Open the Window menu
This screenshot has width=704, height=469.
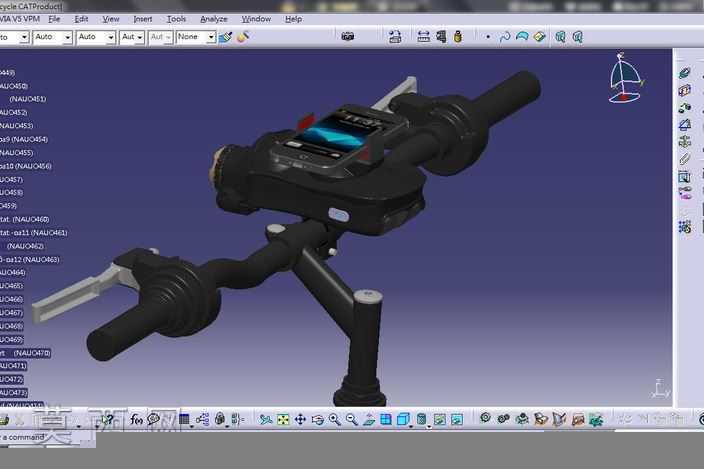tap(256, 19)
